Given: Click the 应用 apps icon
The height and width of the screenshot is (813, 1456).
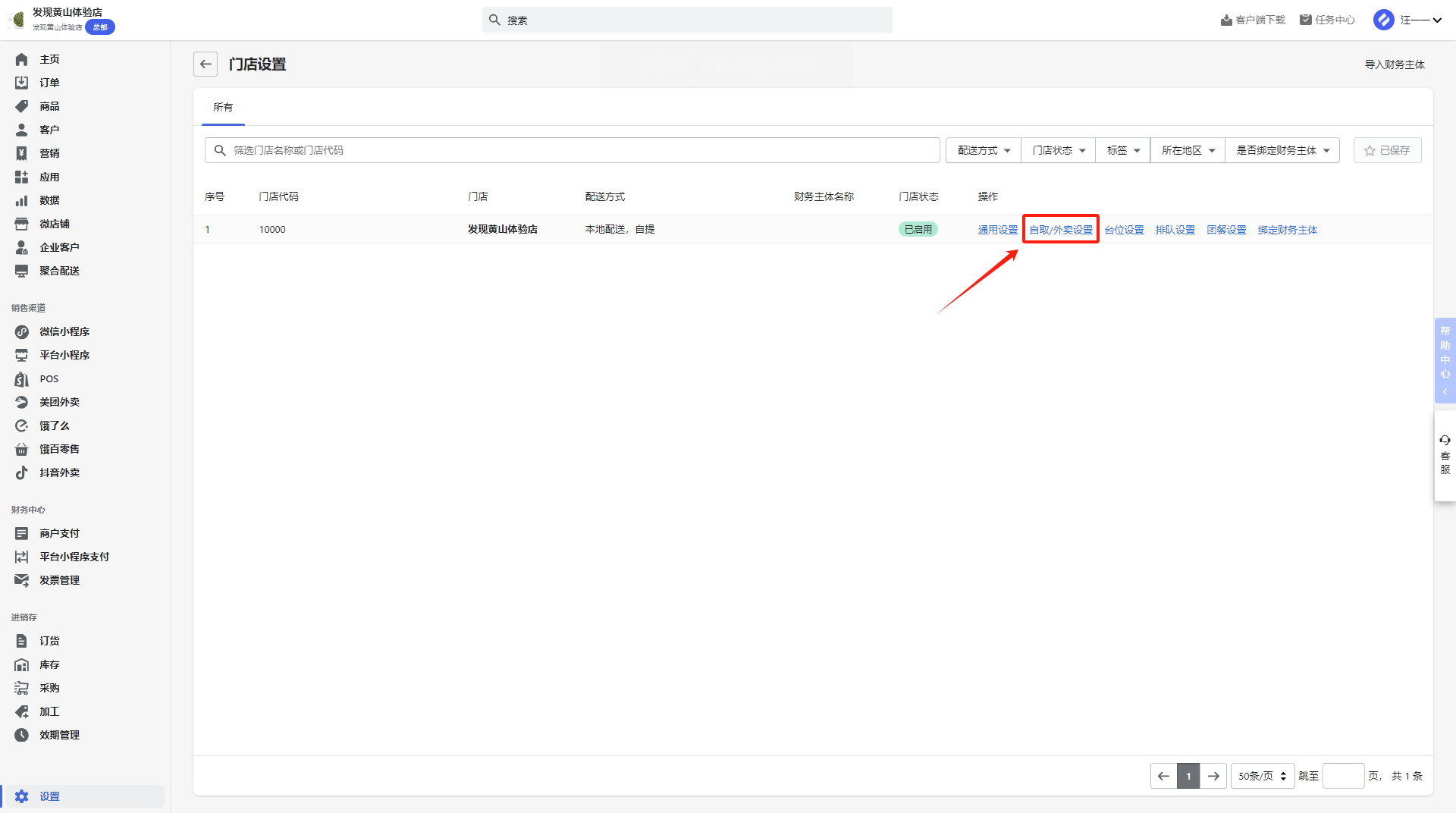Looking at the screenshot, I should tap(21, 177).
